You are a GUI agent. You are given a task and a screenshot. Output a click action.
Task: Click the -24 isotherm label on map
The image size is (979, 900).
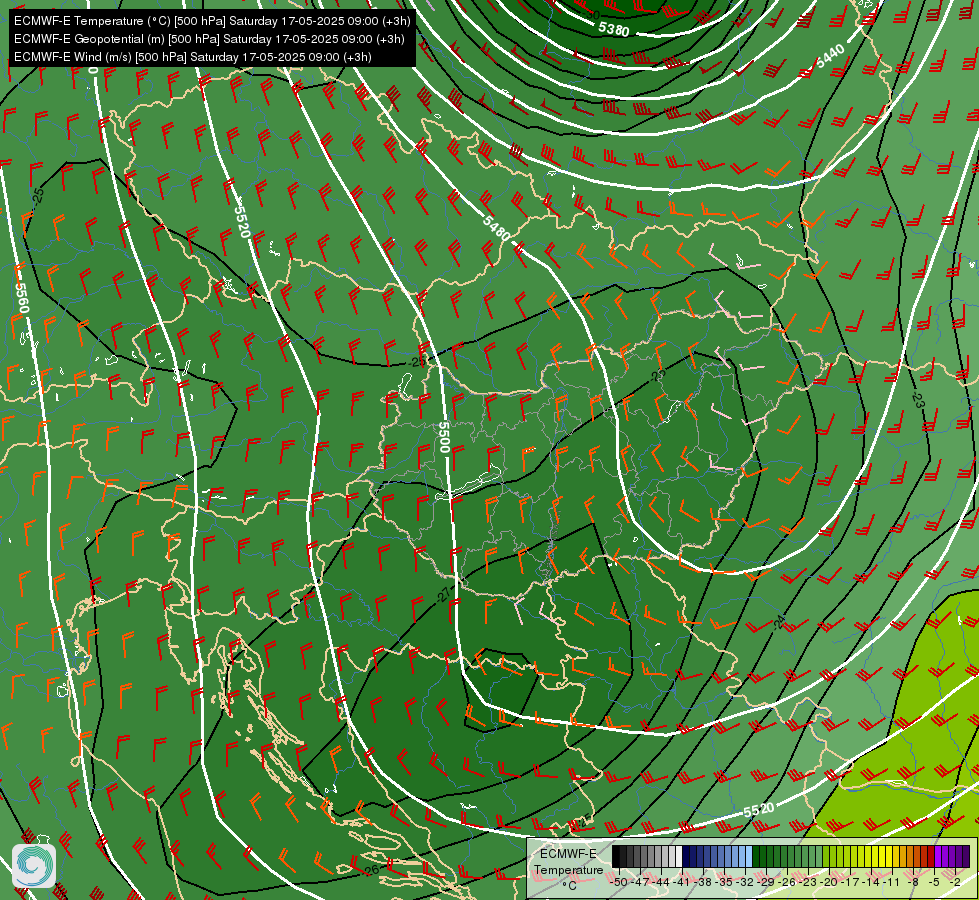pyautogui.click(x=779, y=622)
